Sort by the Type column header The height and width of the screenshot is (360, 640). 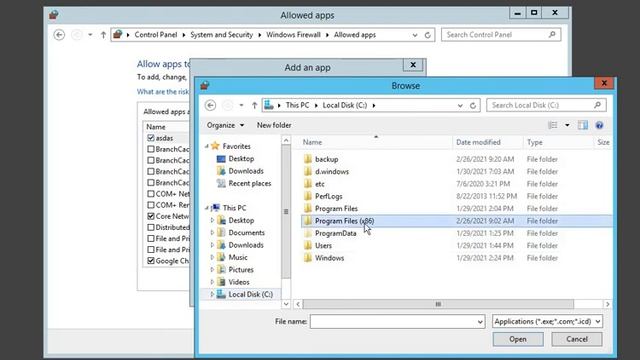point(558,142)
